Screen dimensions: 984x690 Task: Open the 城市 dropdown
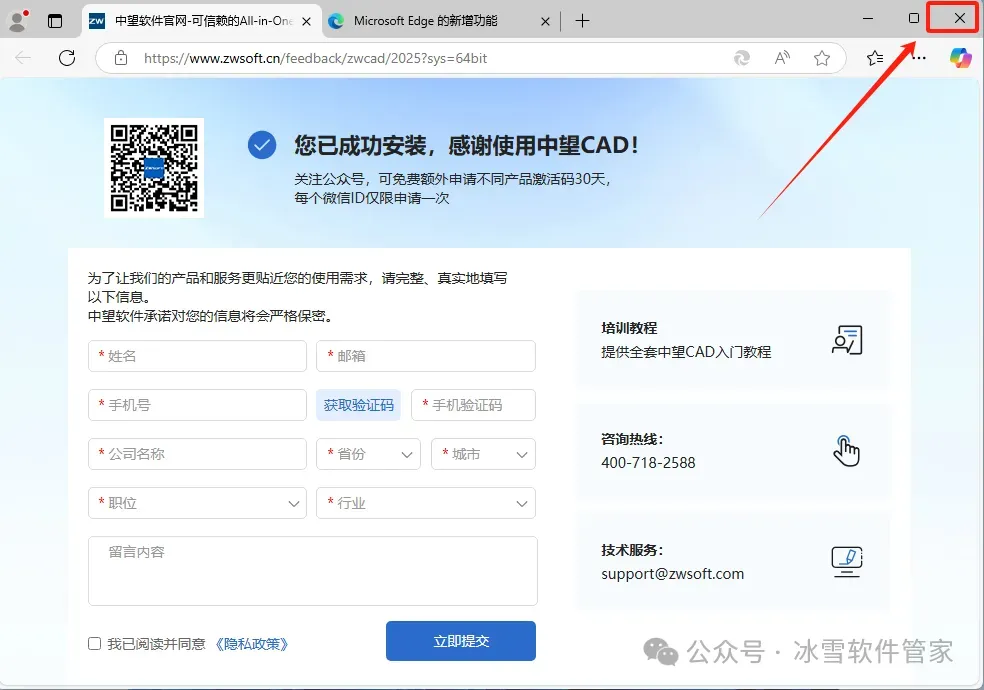483,454
